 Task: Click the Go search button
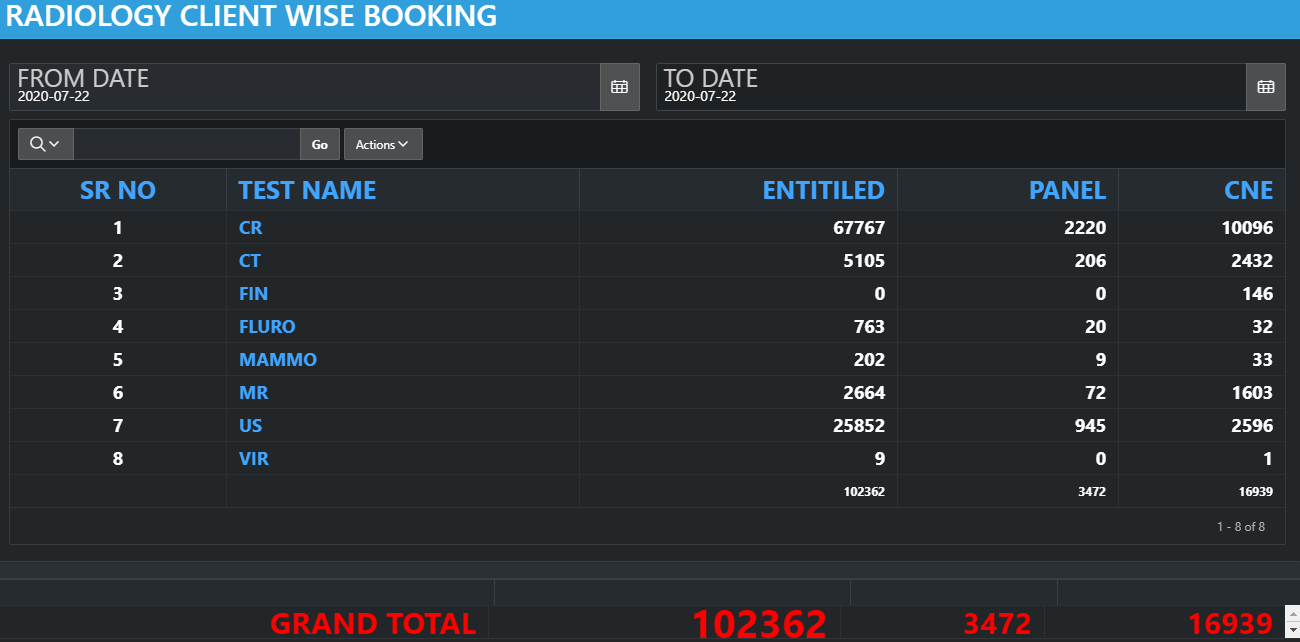click(x=320, y=144)
